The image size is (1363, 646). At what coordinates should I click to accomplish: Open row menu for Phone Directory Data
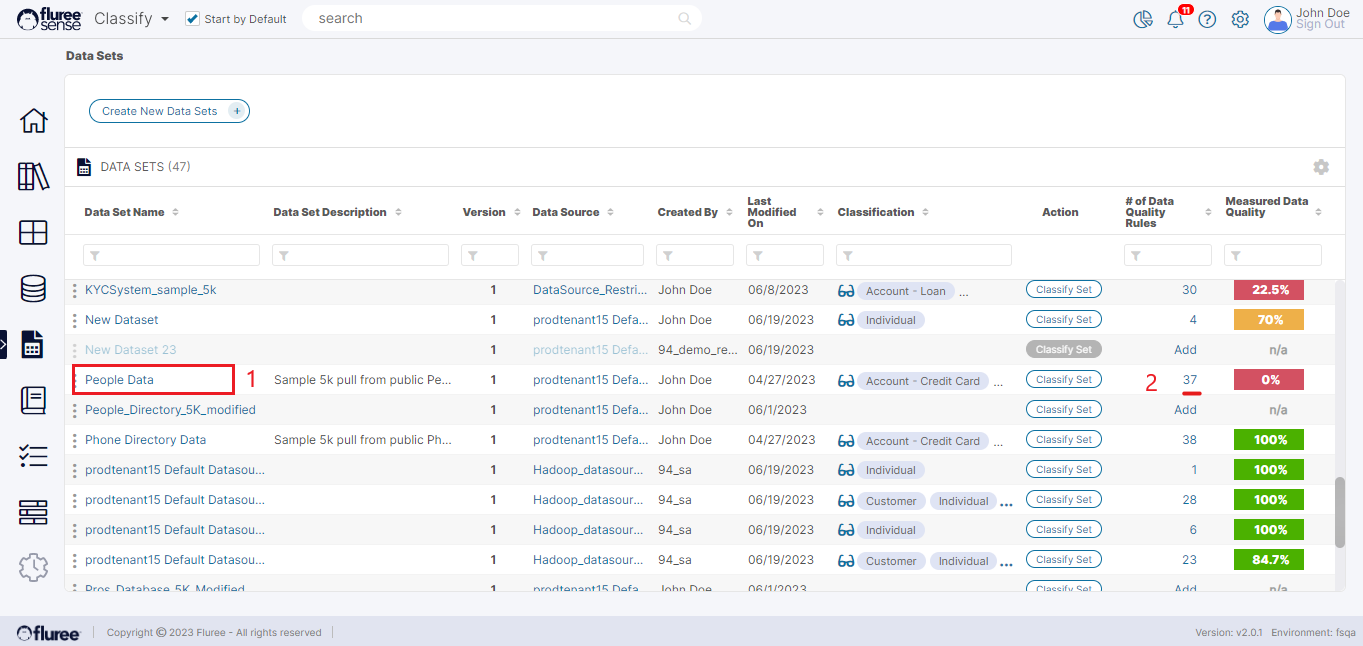tap(75, 440)
